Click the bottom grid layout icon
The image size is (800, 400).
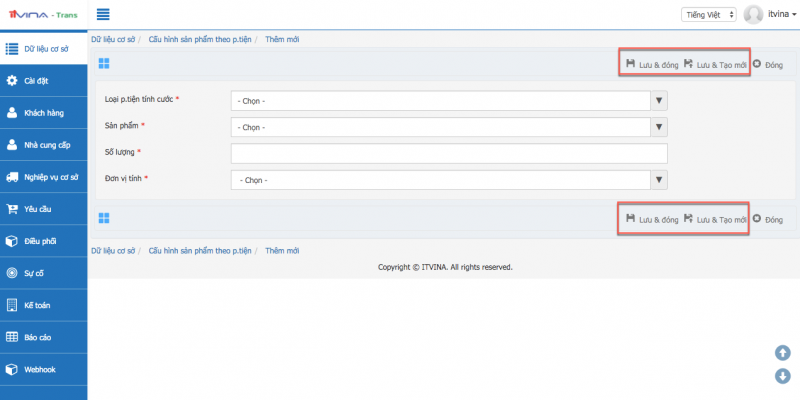(x=104, y=218)
